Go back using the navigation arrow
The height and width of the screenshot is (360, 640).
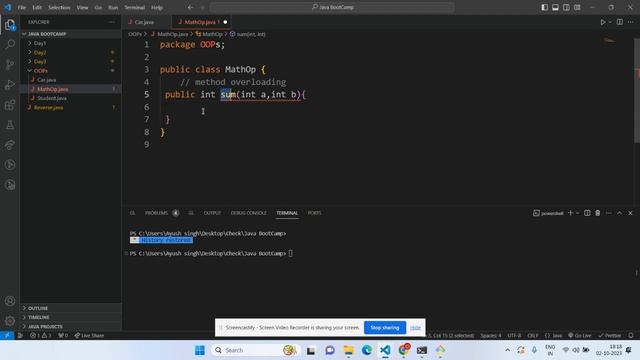[x=190, y=7]
